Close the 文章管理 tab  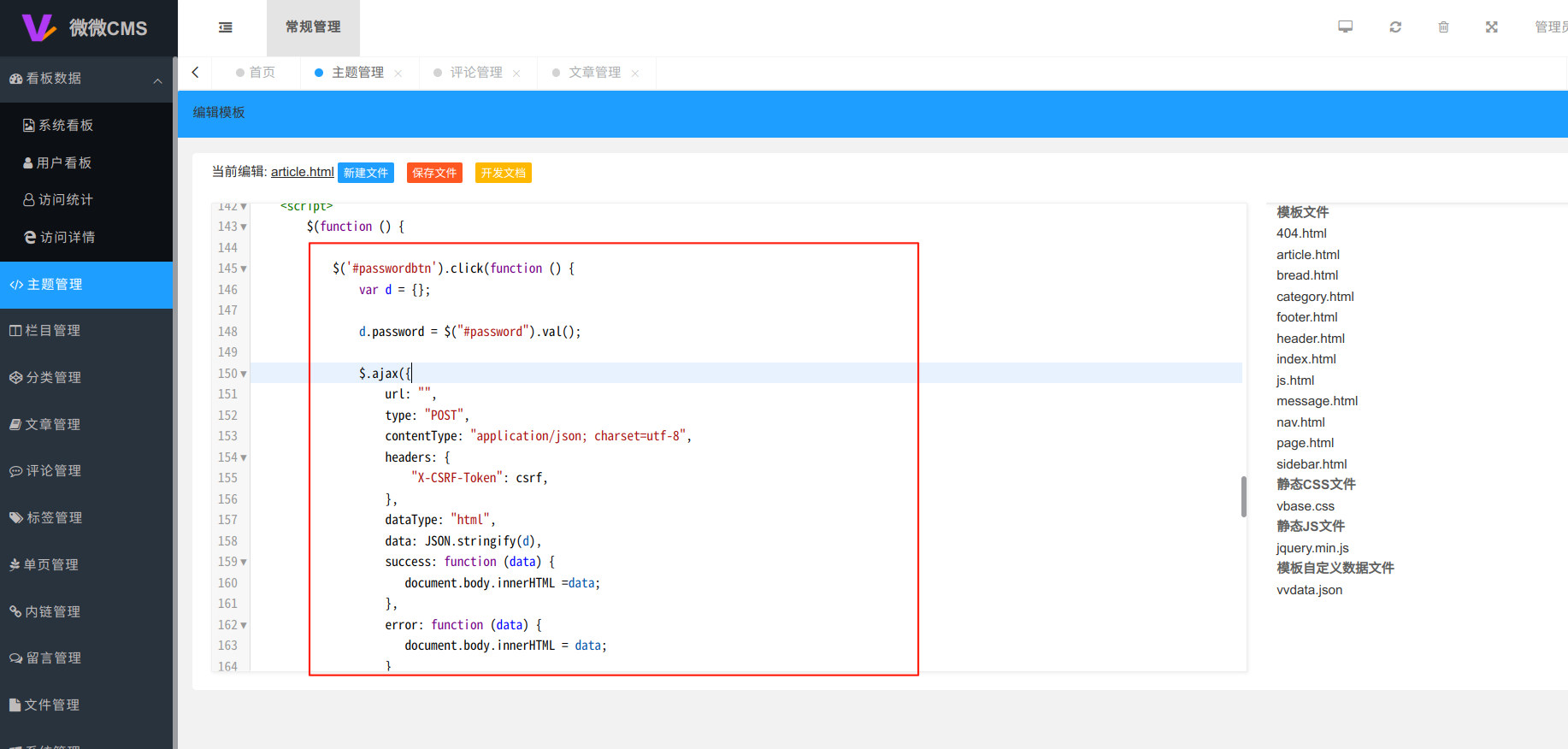click(635, 74)
